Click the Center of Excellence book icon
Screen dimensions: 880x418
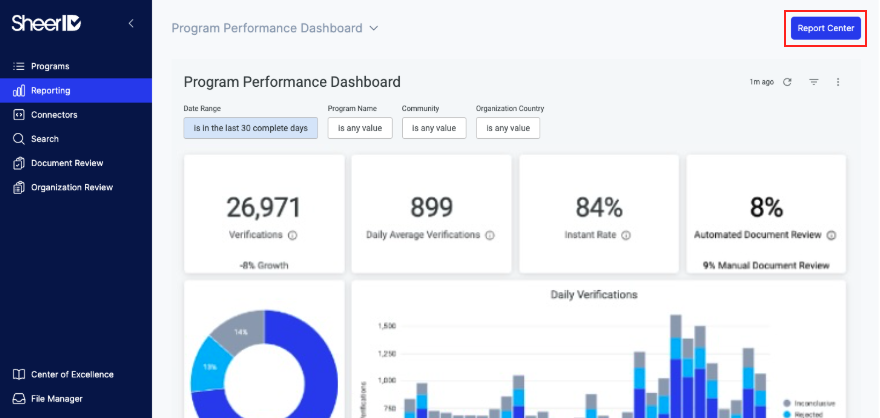pyautogui.click(x=19, y=374)
